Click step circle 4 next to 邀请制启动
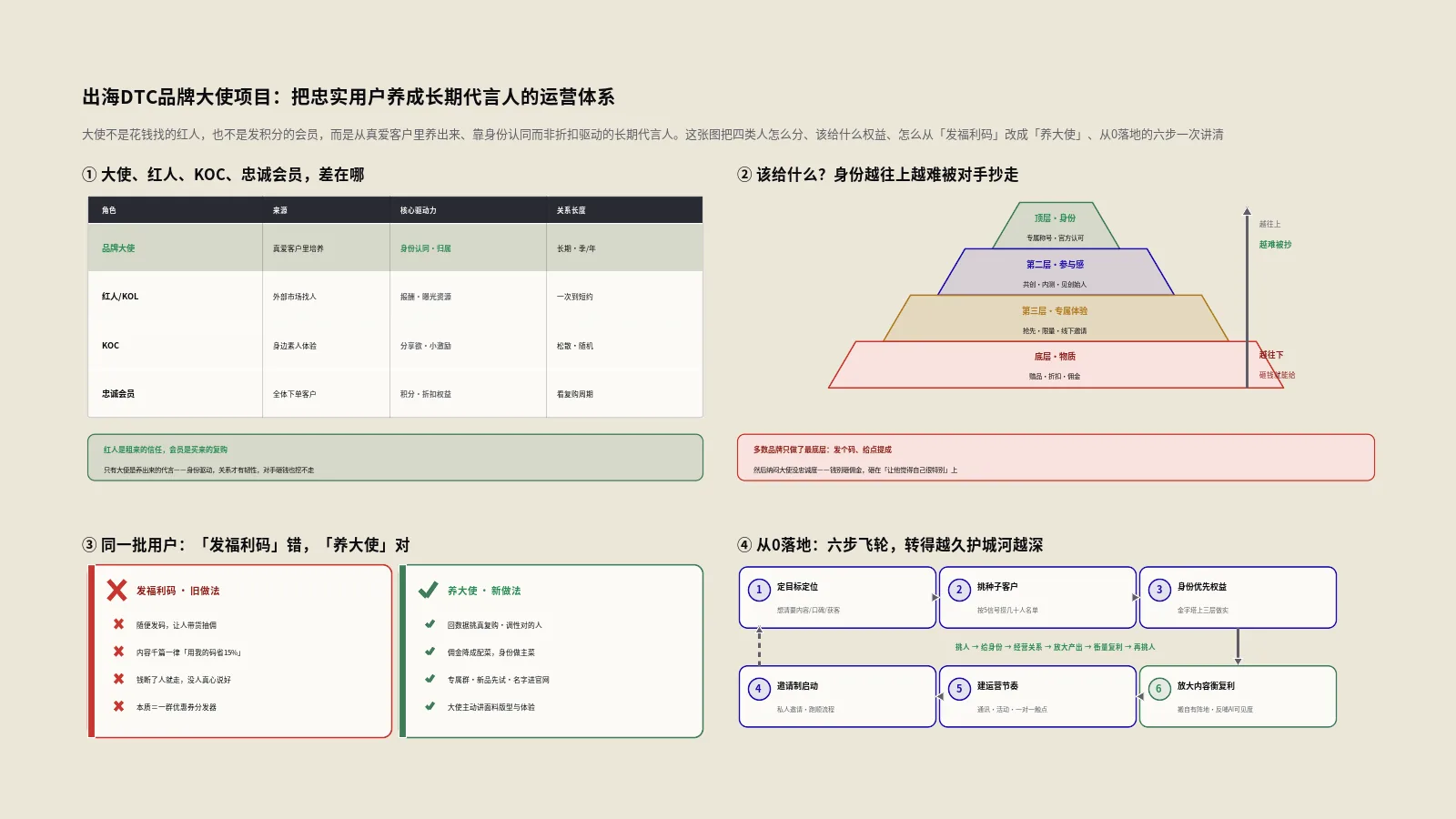This screenshot has height=819, width=1456. click(x=759, y=689)
